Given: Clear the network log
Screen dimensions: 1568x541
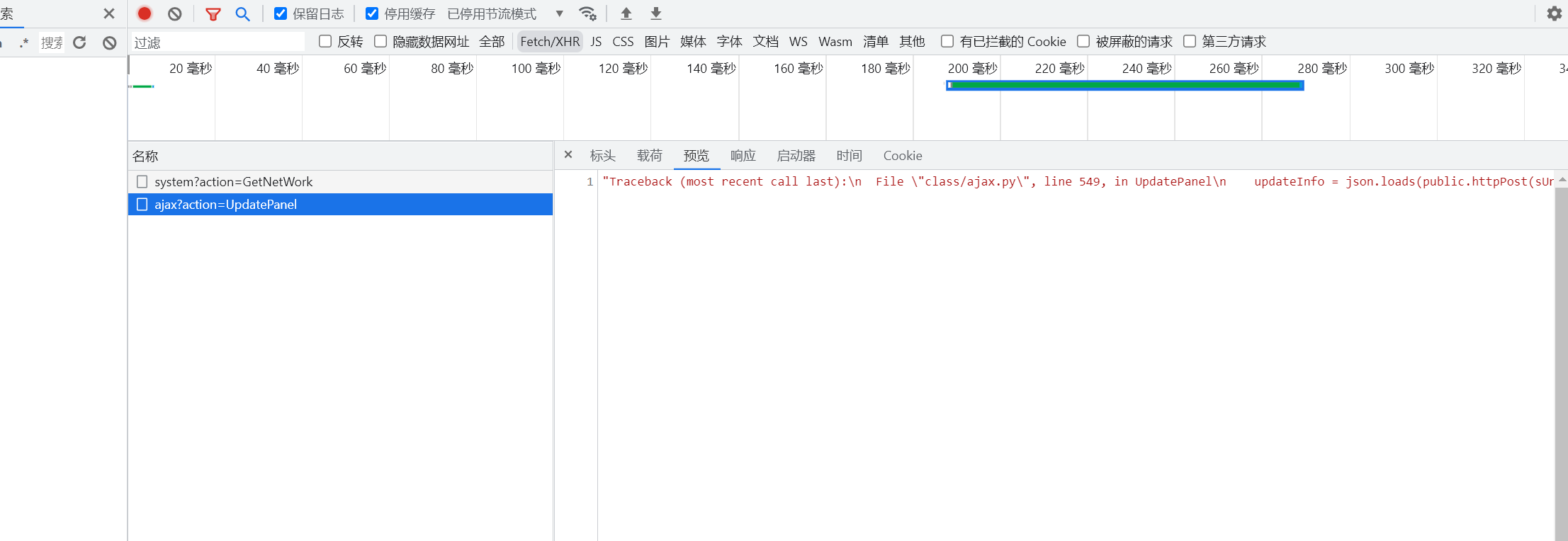Looking at the screenshot, I should click(175, 13).
